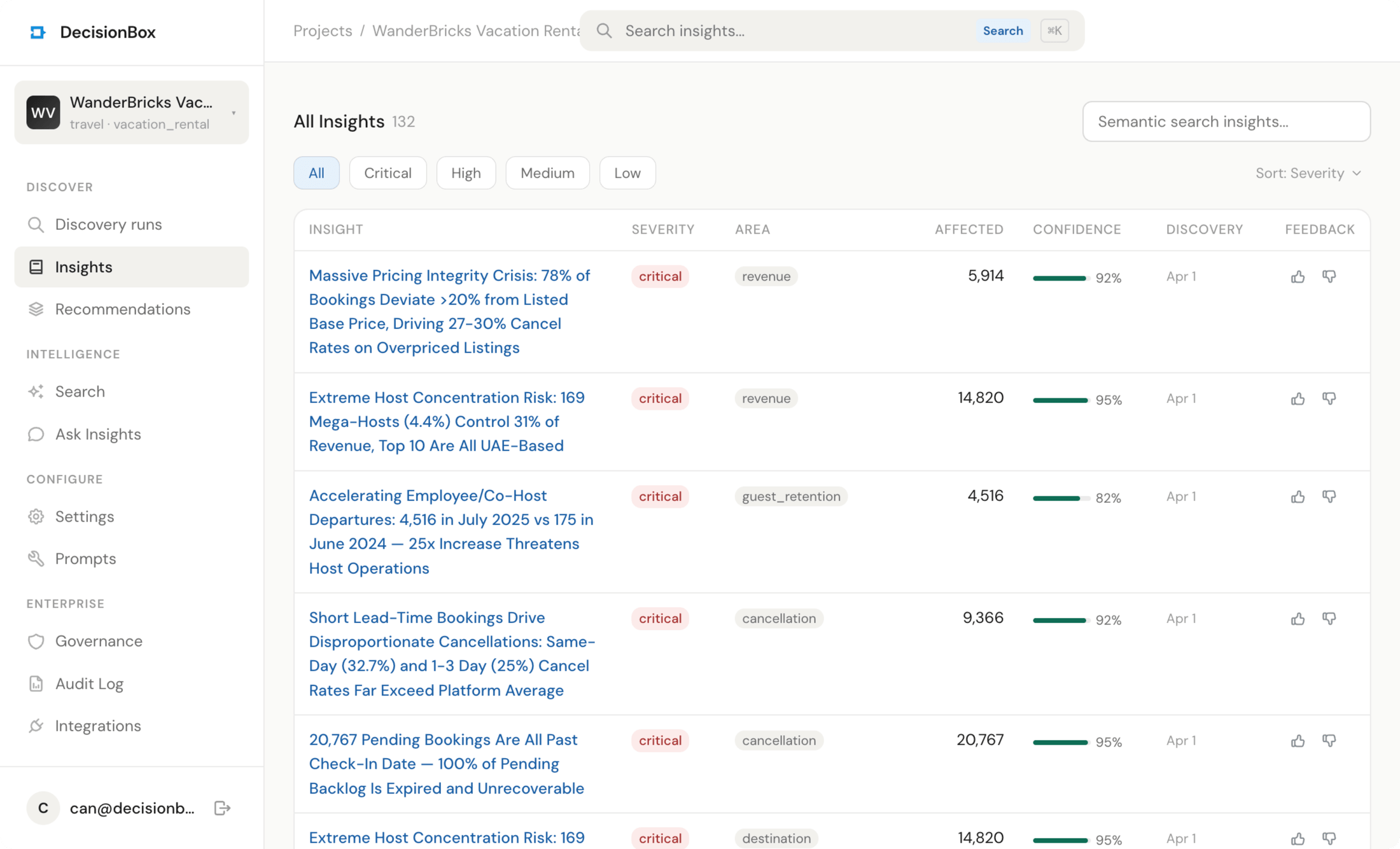Viewport: 1400px width, 849px height.
Task: Open Discovery runs from sidebar
Action: 108,225
